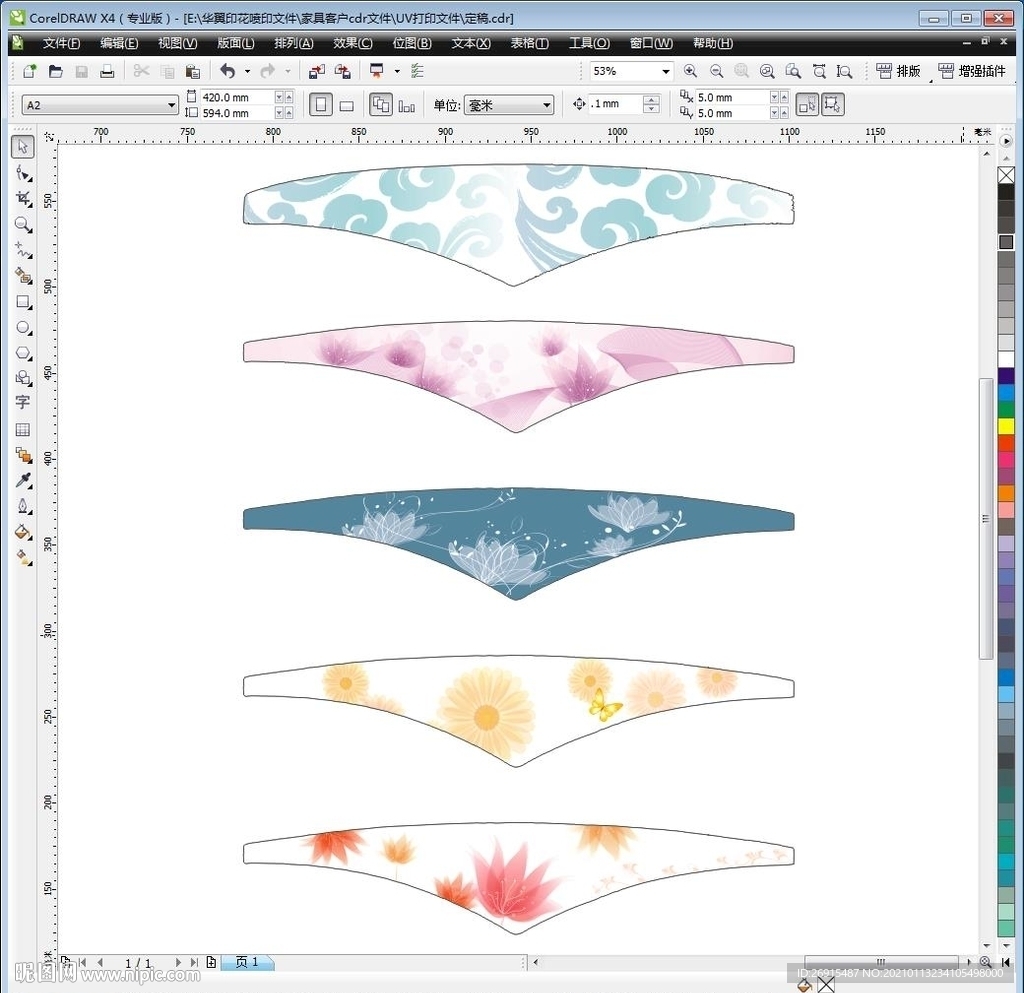
Task: Select the Table tool
Action: tap(23, 430)
